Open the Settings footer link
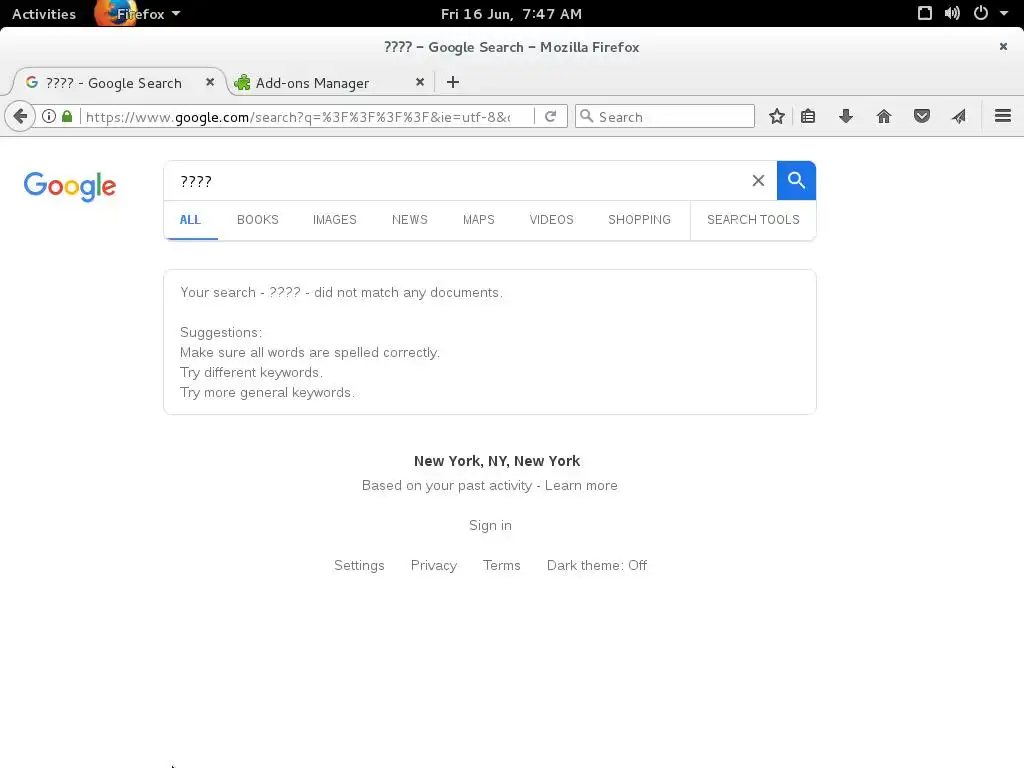Screen dimensions: 1024x768 [359, 566]
